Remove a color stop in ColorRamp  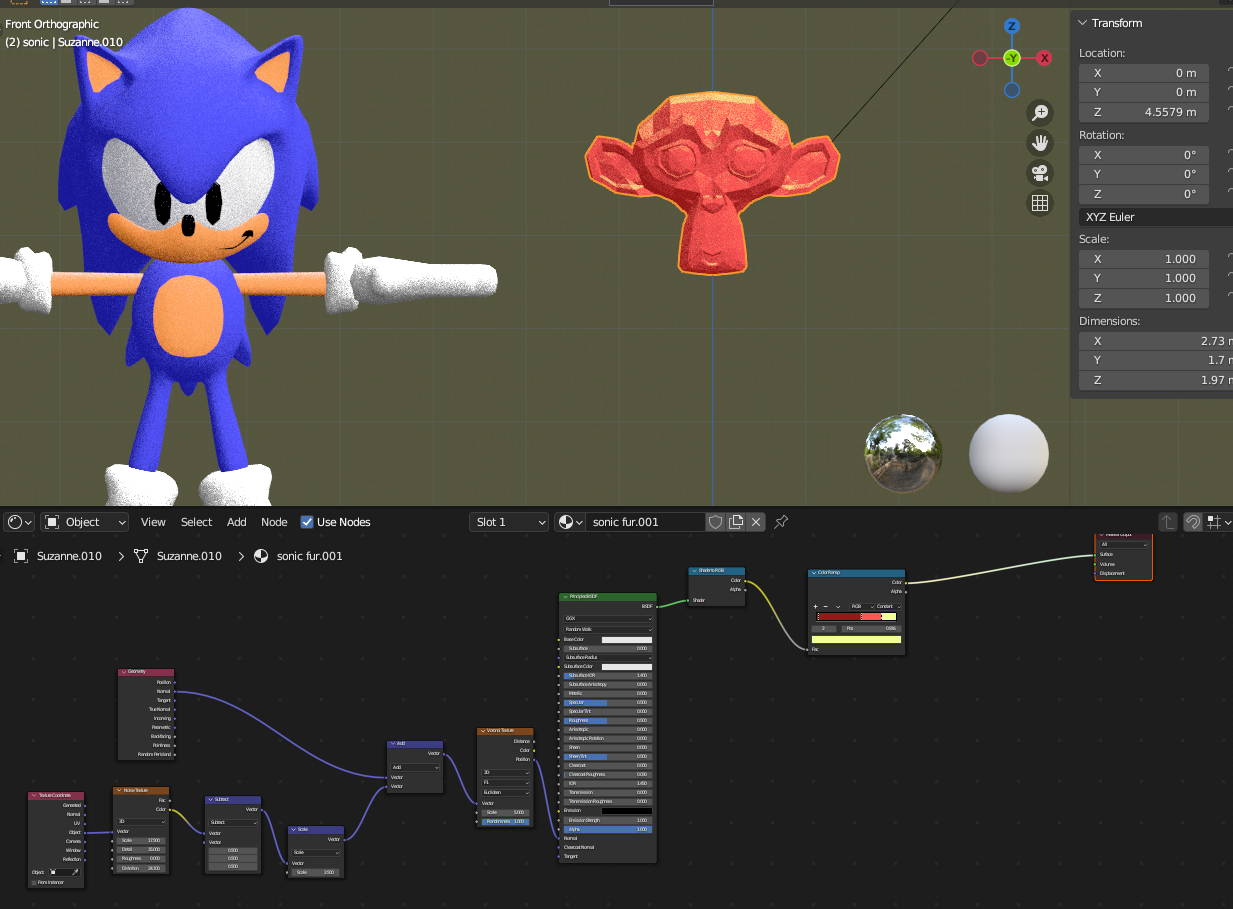[x=826, y=606]
